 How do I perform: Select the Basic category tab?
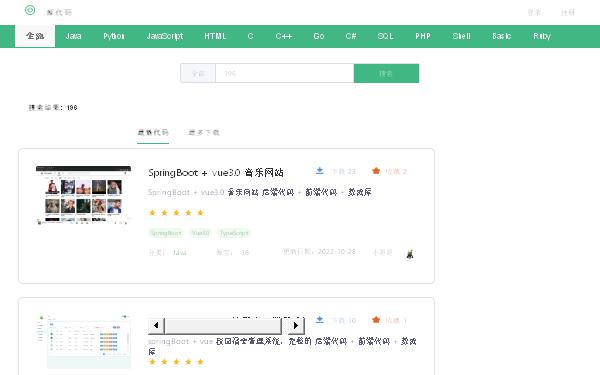[502, 36]
